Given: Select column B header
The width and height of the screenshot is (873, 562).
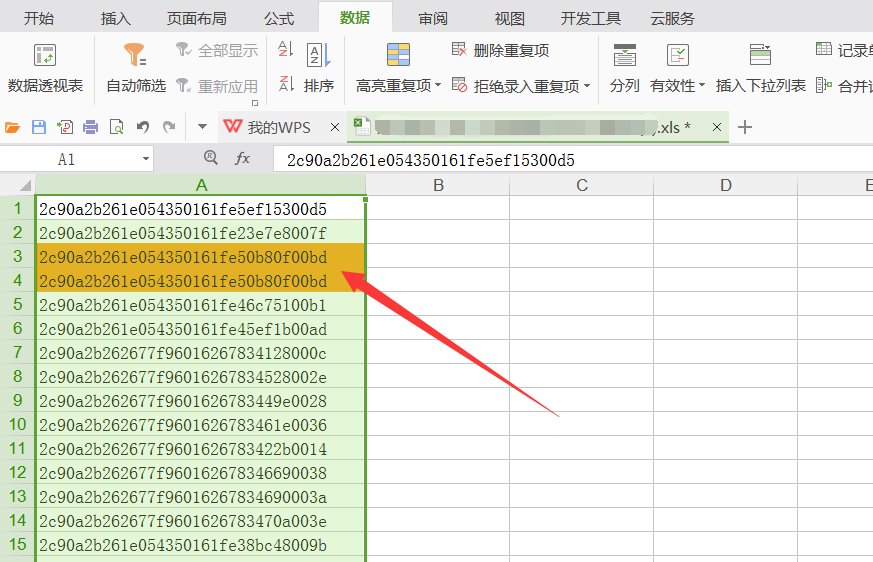Looking at the screenshot, I should coord(438,185).
